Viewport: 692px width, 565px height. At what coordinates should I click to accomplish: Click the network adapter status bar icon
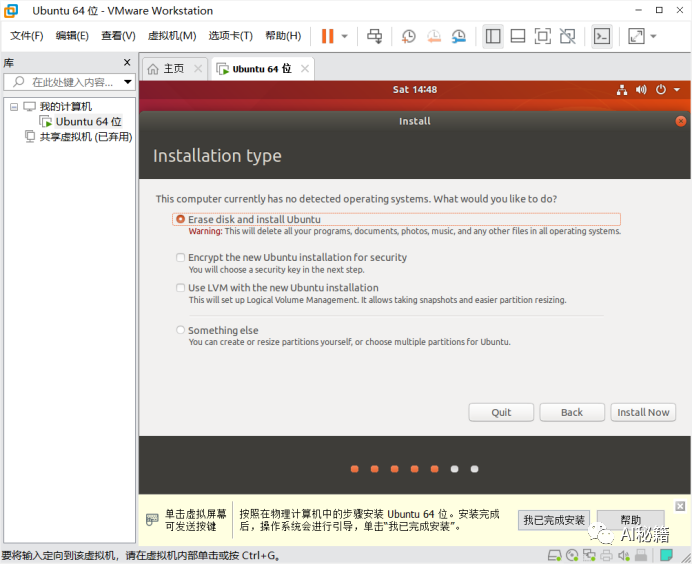tap(589, 555)
